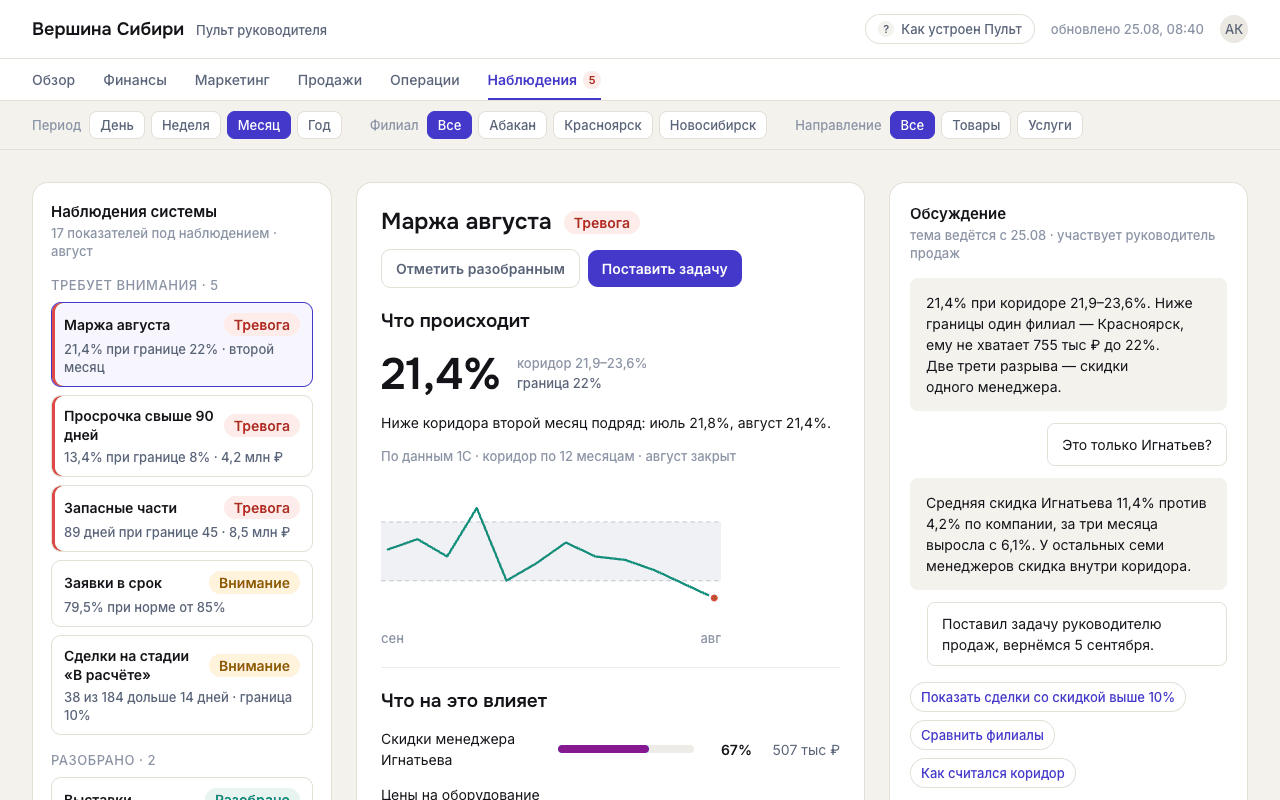Open the Запасные части observation card

click(x=182, y=519)
